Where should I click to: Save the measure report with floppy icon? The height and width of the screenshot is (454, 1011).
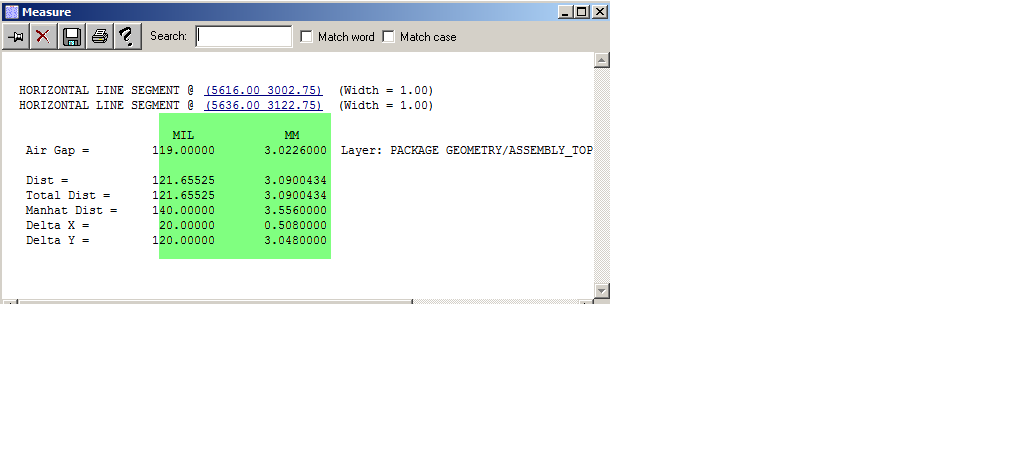(x=72, y=36)
